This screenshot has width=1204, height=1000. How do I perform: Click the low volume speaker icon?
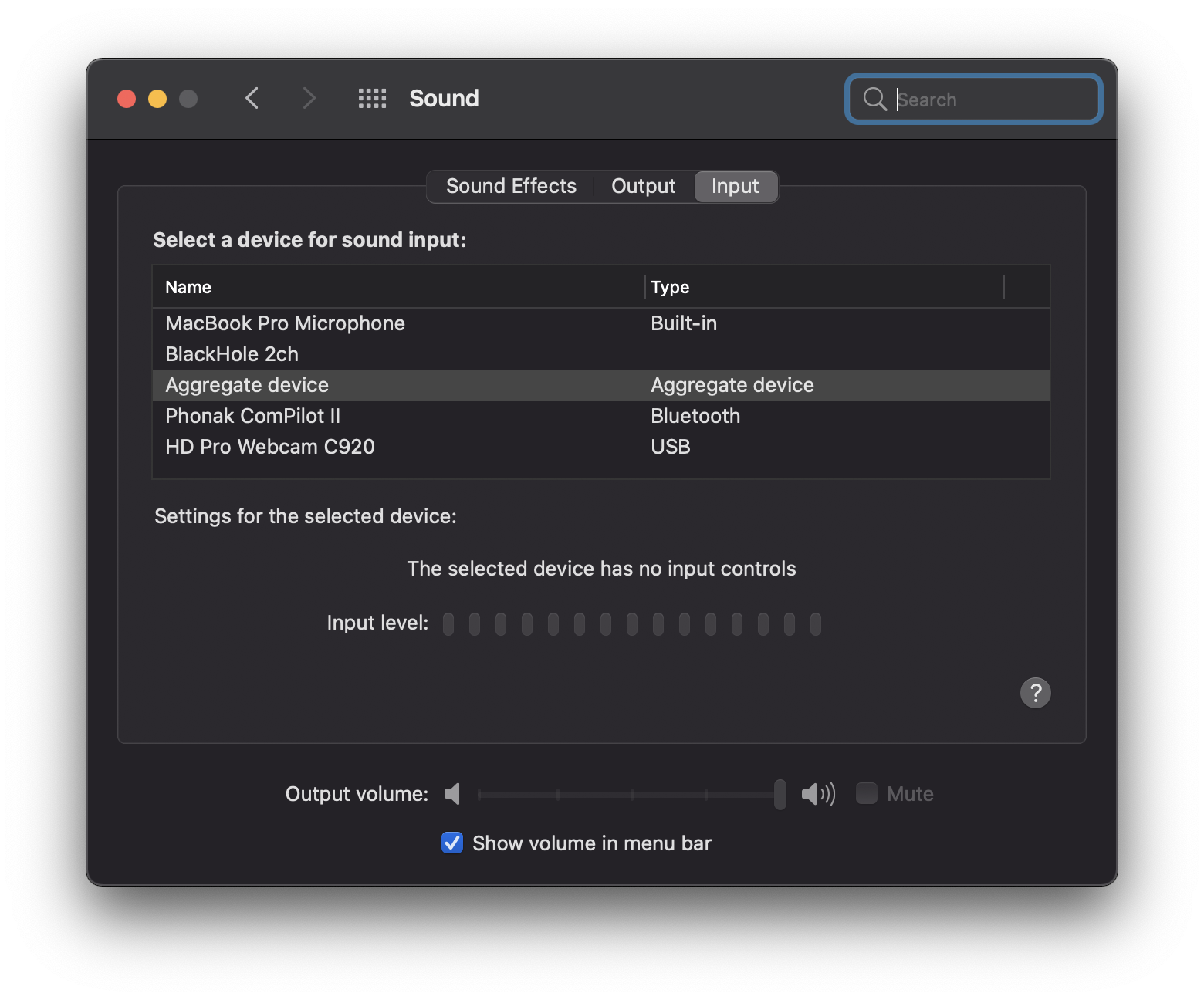(452, 793)
